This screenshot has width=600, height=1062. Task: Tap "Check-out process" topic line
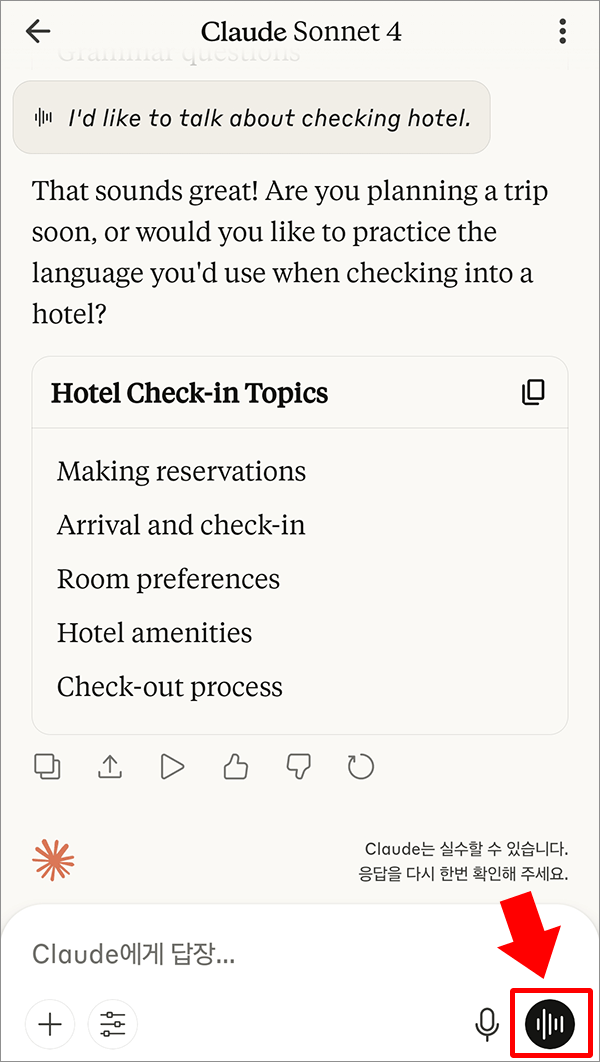170,687
